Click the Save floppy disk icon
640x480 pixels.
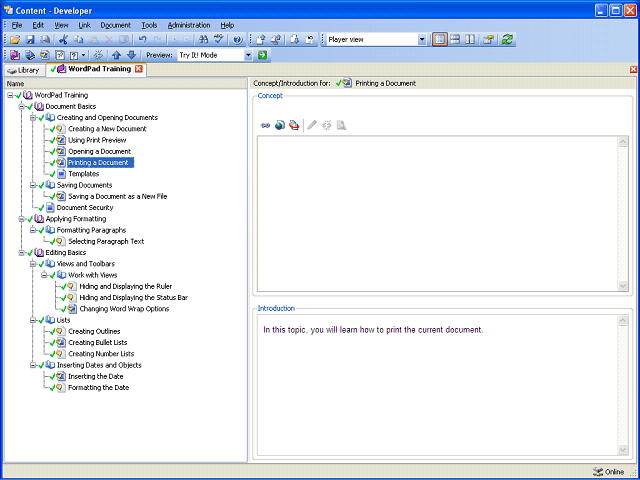click(x=30, y=40)
